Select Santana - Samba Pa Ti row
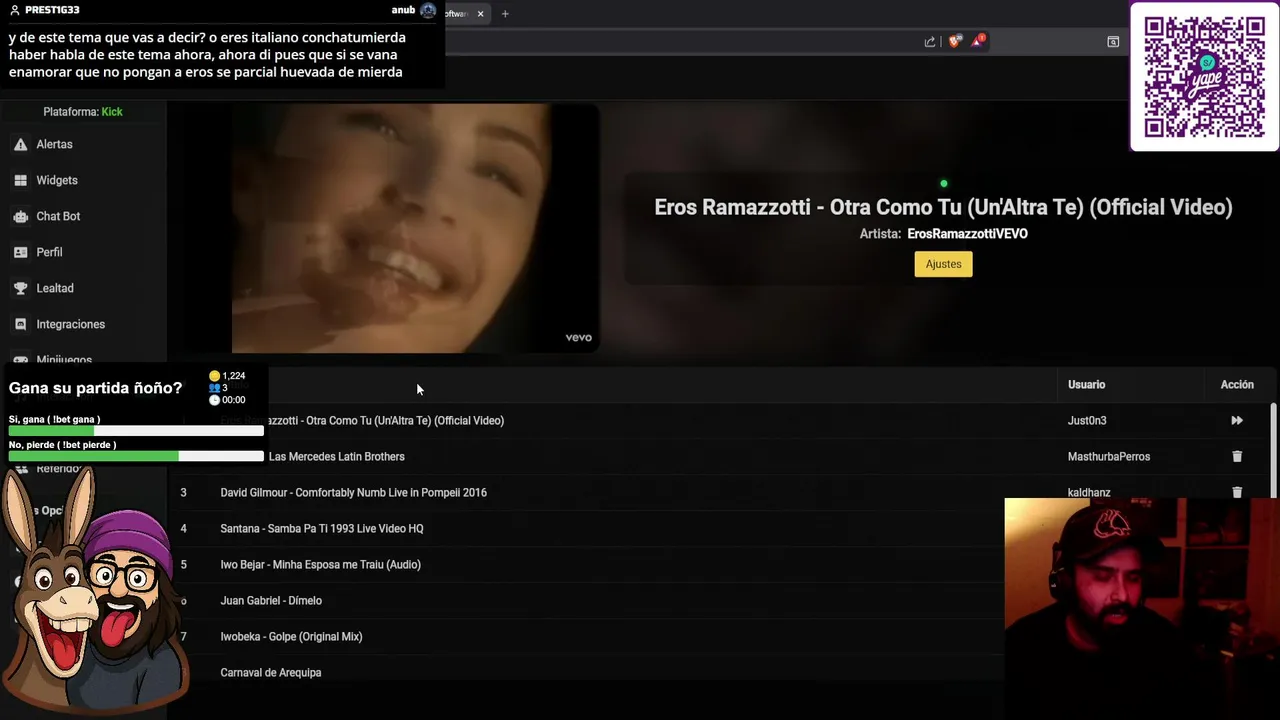This screenshot has height=720, width=1280. coord(586,528)
